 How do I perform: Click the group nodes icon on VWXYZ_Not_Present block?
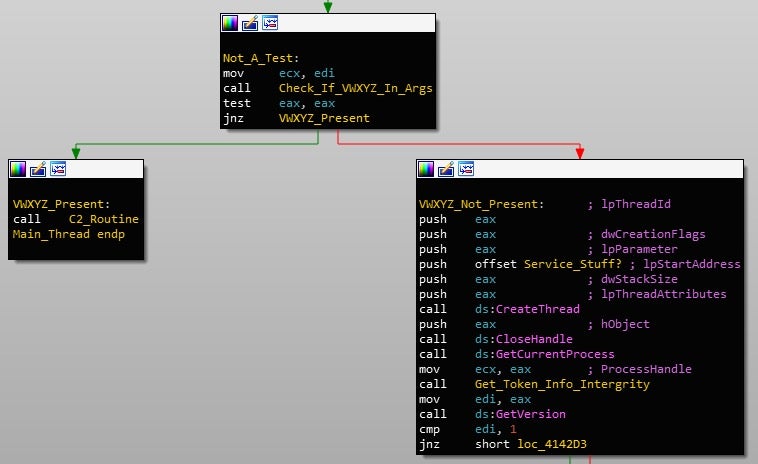[465, 169]
